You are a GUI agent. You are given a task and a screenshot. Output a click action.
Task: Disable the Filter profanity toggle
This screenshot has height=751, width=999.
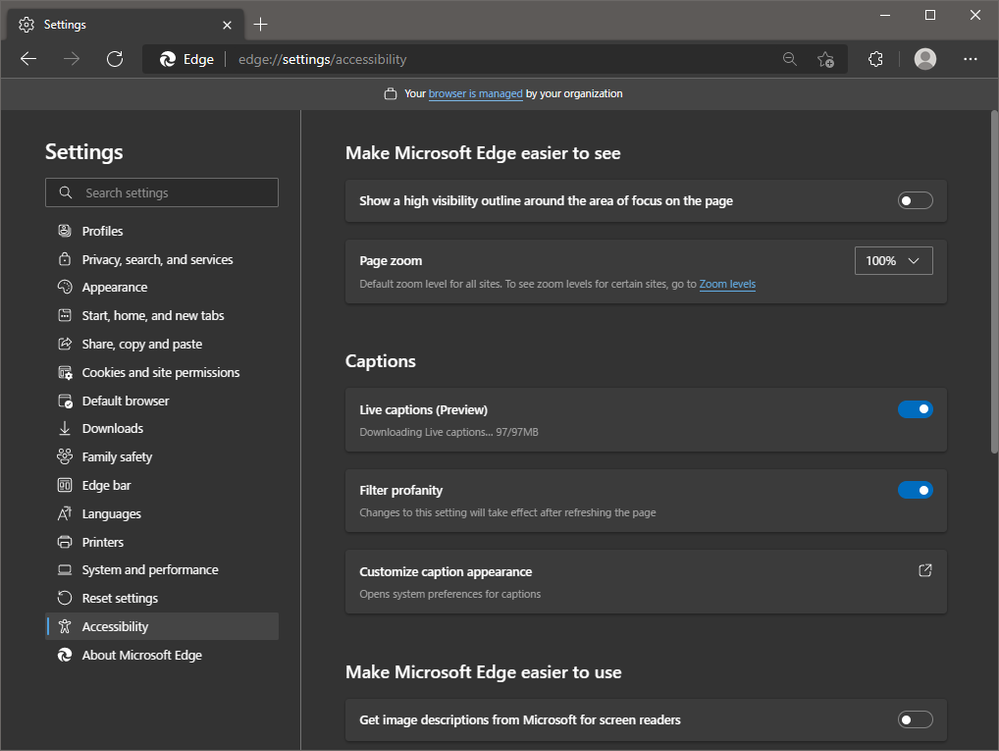click(x=915, y=490)
